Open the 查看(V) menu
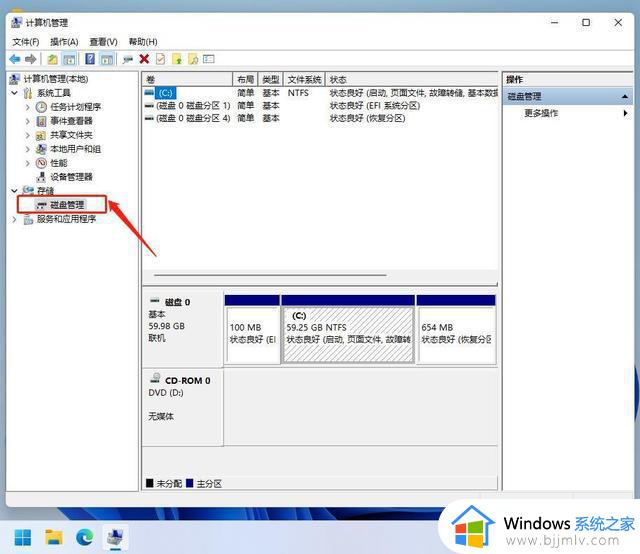The height and width of the screenshot is (554, 640). (103, 42)
